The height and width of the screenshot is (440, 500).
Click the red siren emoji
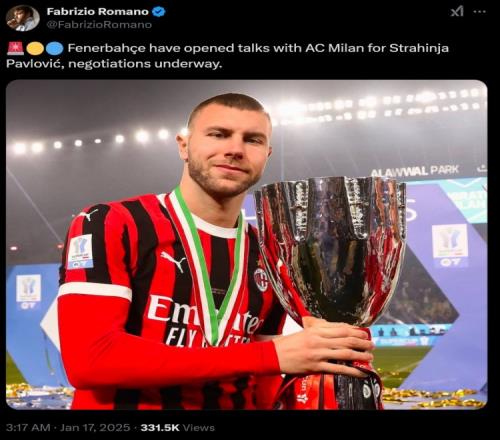15,48
